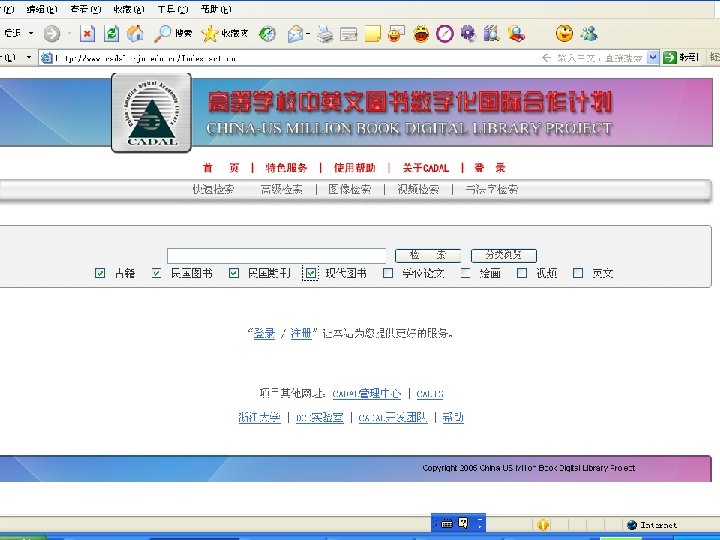Click the purple circle compass toolbar icon
Screen dimensions: 720x540
[x=444, y=34]
